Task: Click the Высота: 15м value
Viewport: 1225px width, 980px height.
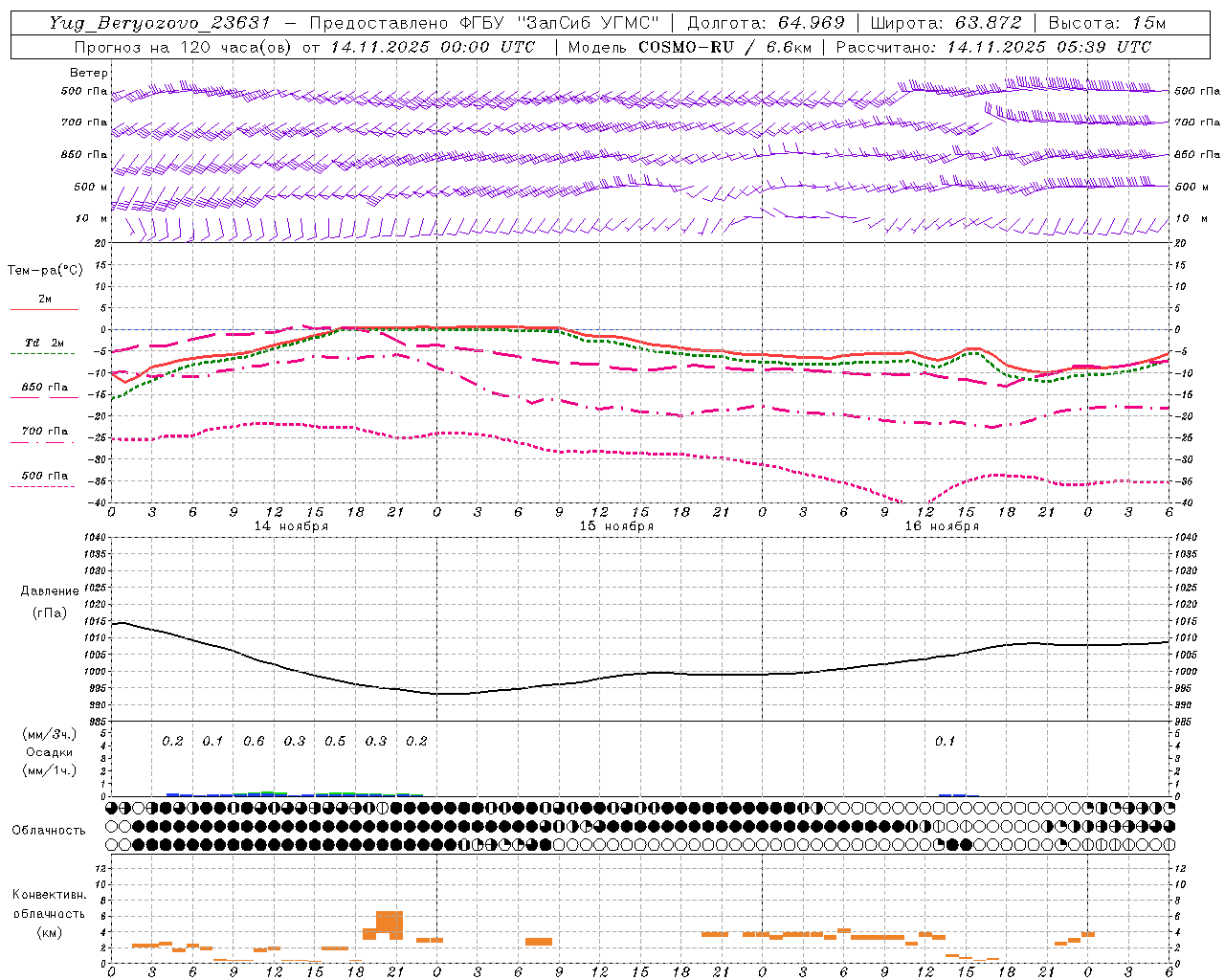Action: tap(1107, 23)
